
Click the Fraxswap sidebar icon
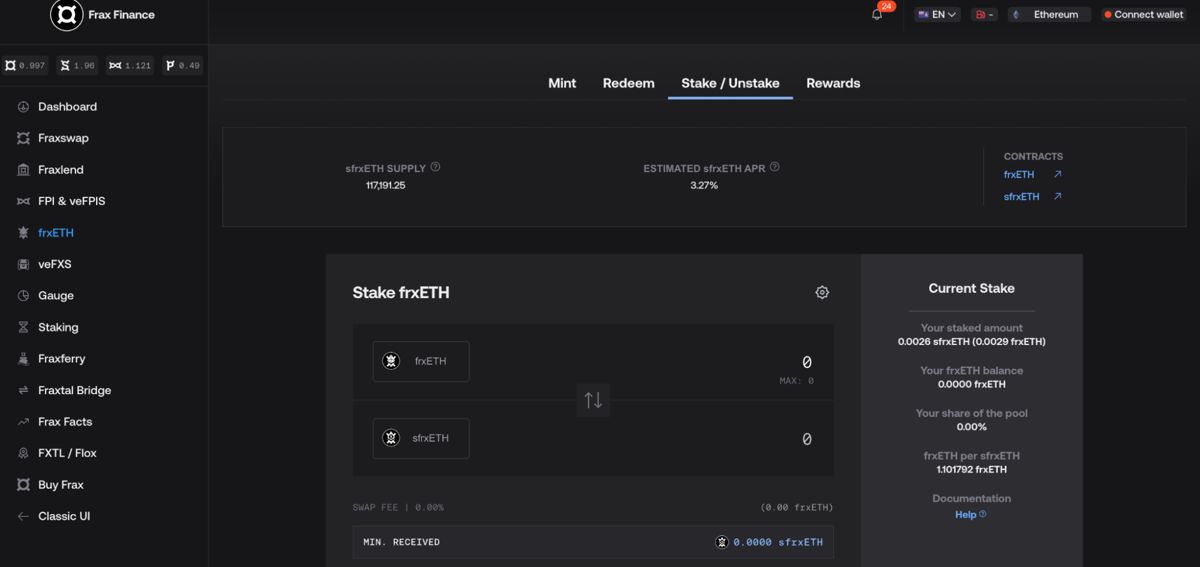pyautogui.click(x=23, y=138)
